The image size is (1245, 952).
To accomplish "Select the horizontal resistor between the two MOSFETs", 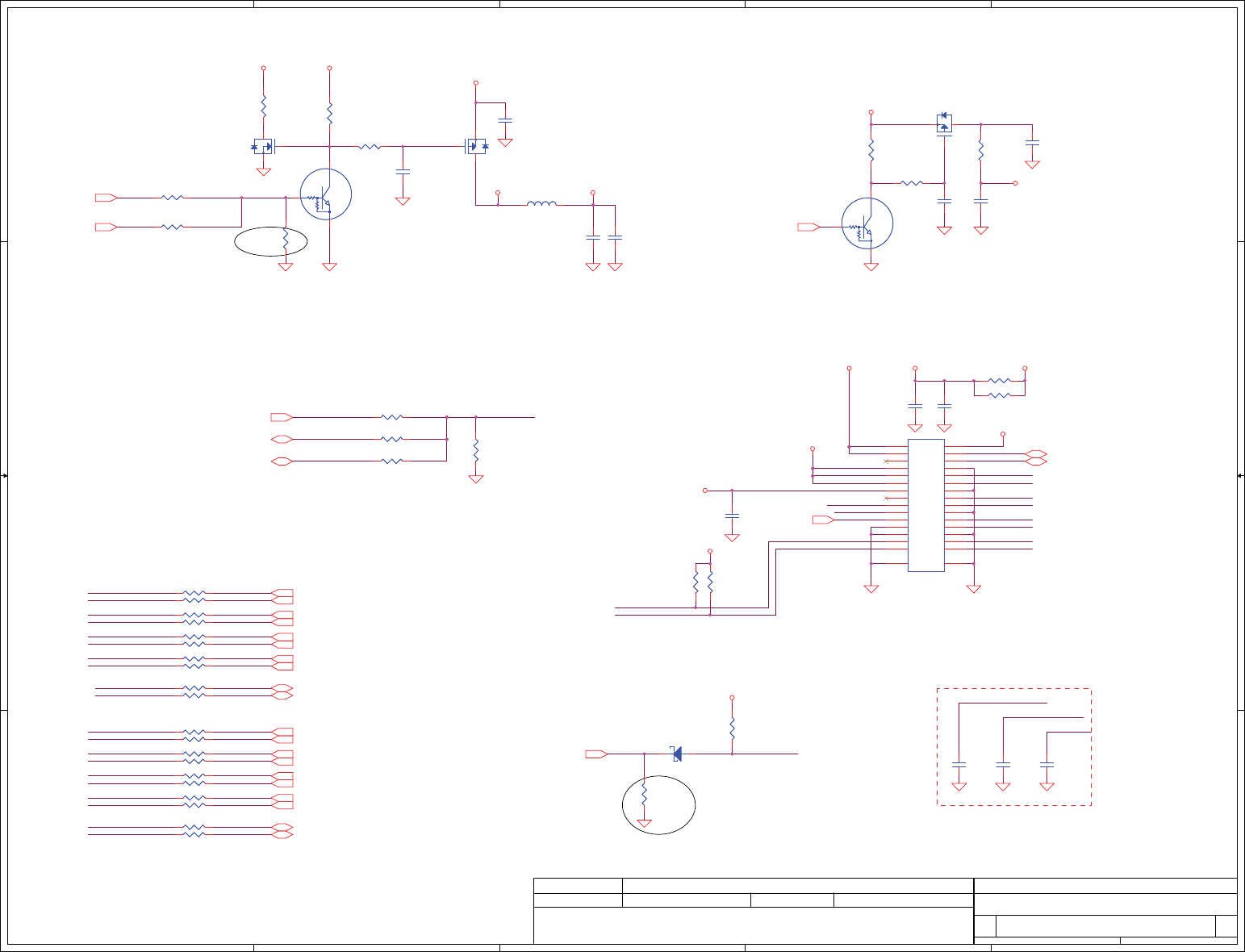I will pyautogui.click(x=370, y=146).
